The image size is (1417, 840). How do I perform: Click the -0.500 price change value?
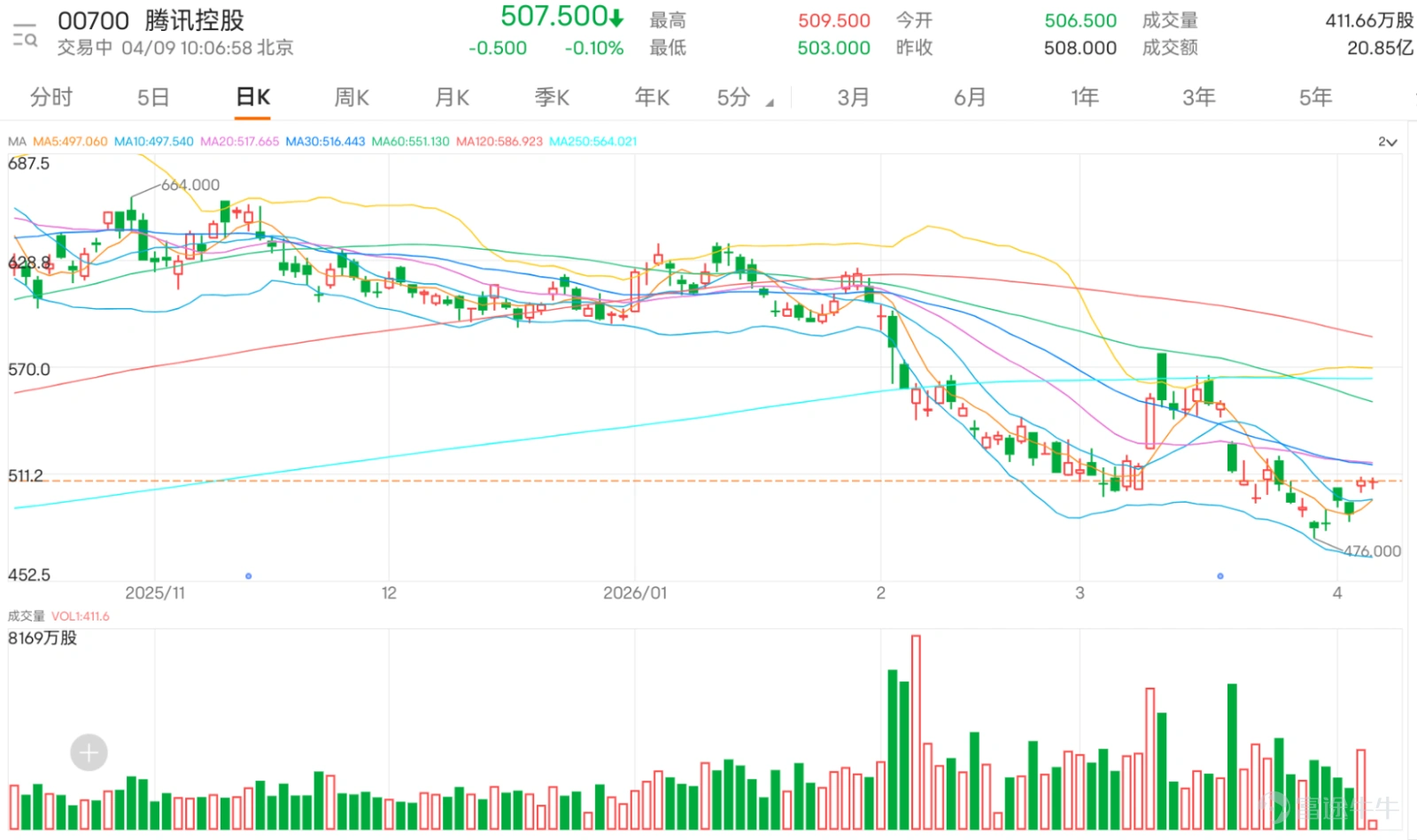click(498, 48)
